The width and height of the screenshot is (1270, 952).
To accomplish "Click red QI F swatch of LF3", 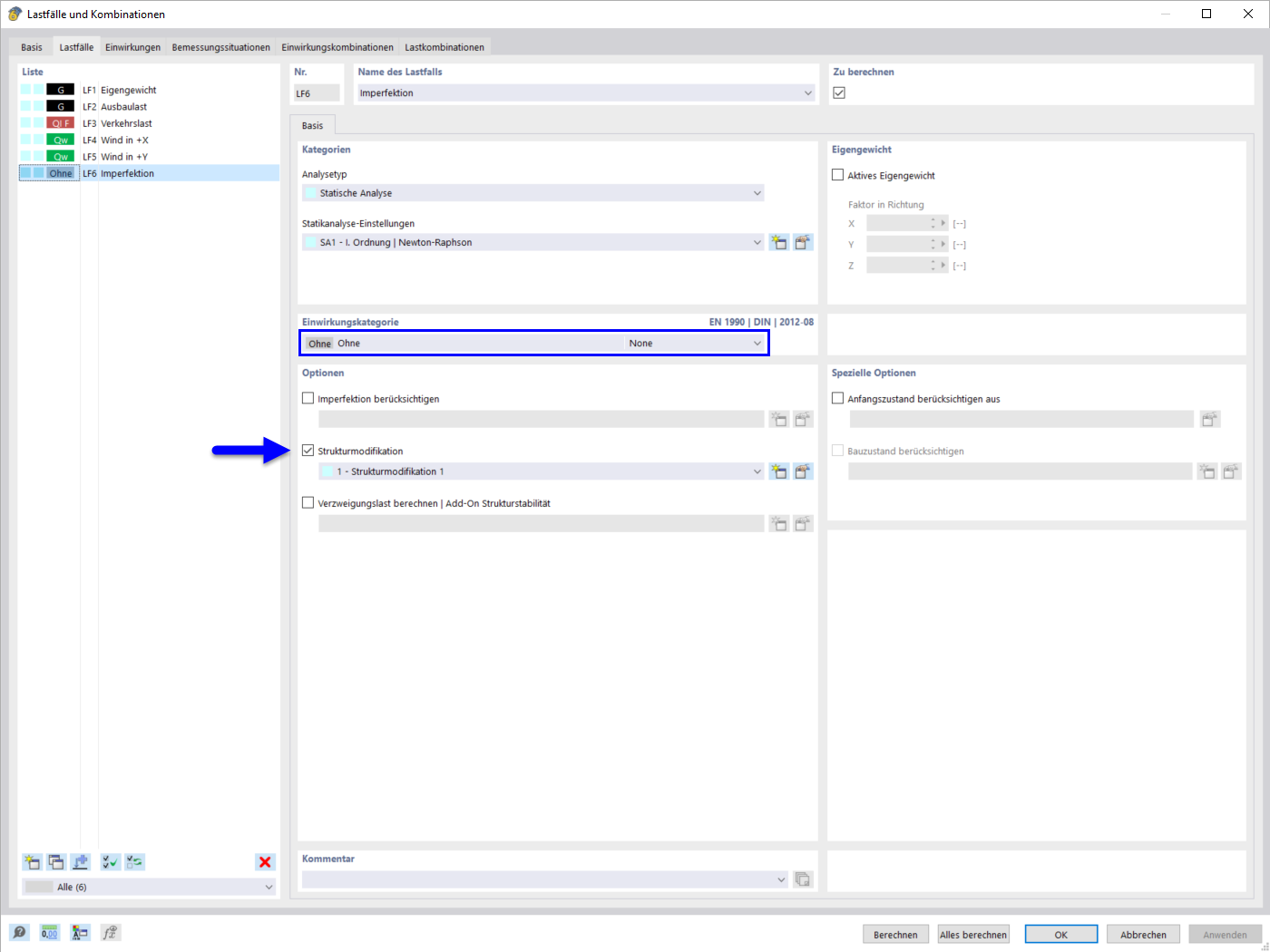I will coord(60,123).
